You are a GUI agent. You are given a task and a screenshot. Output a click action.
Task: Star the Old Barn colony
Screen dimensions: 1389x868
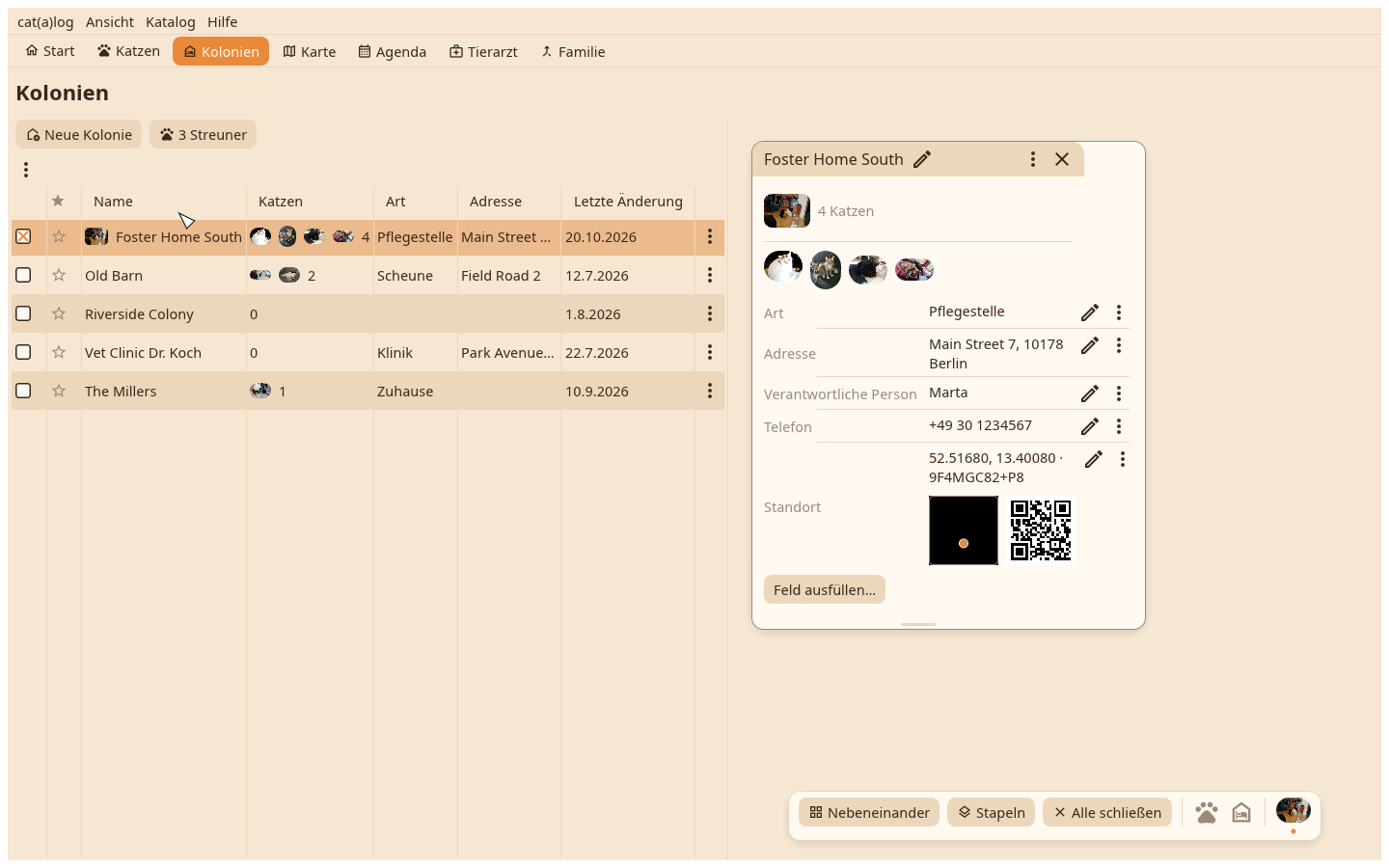pyautogui.click(x=59, y=275)
